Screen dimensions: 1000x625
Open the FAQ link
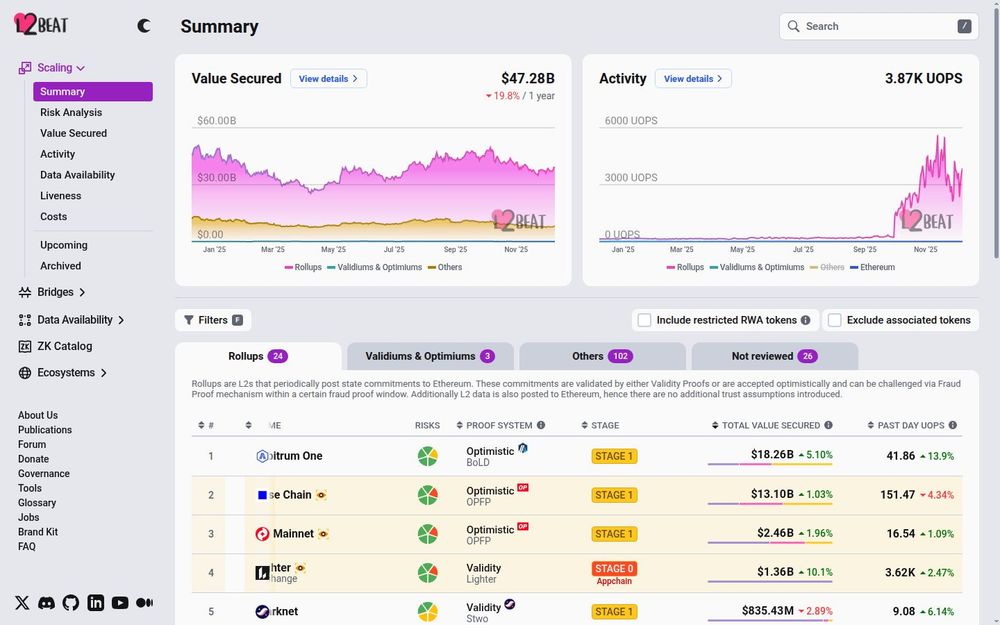coord(27,547)
